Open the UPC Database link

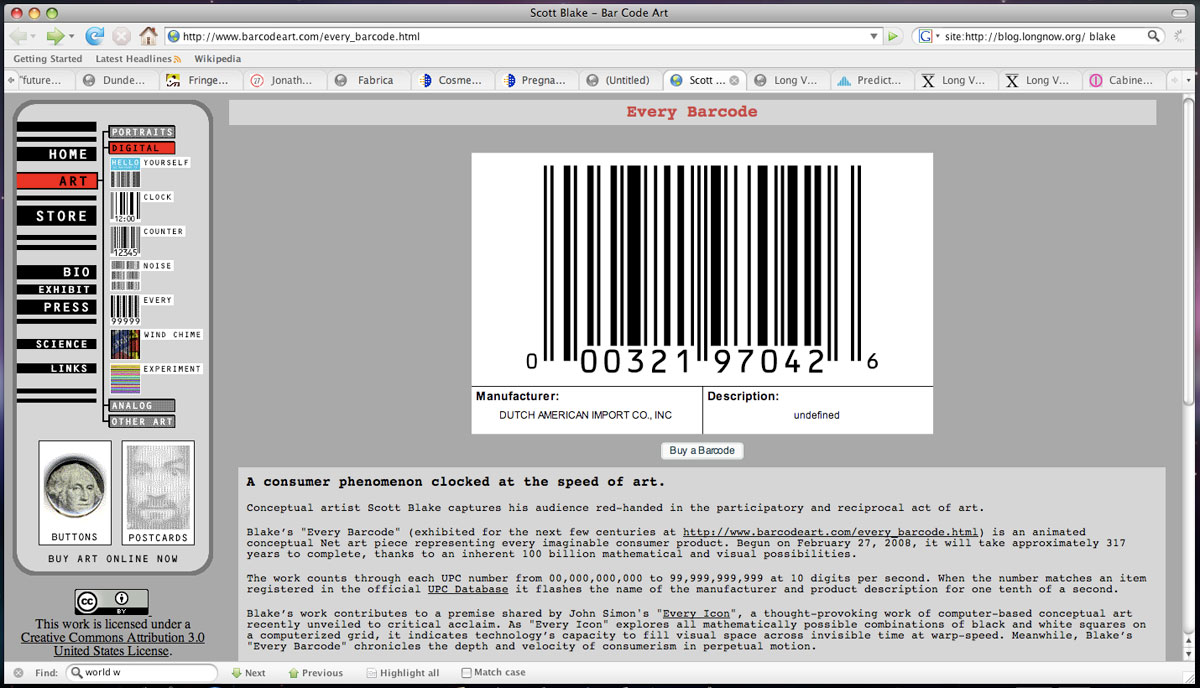click(x=467, y=589)
